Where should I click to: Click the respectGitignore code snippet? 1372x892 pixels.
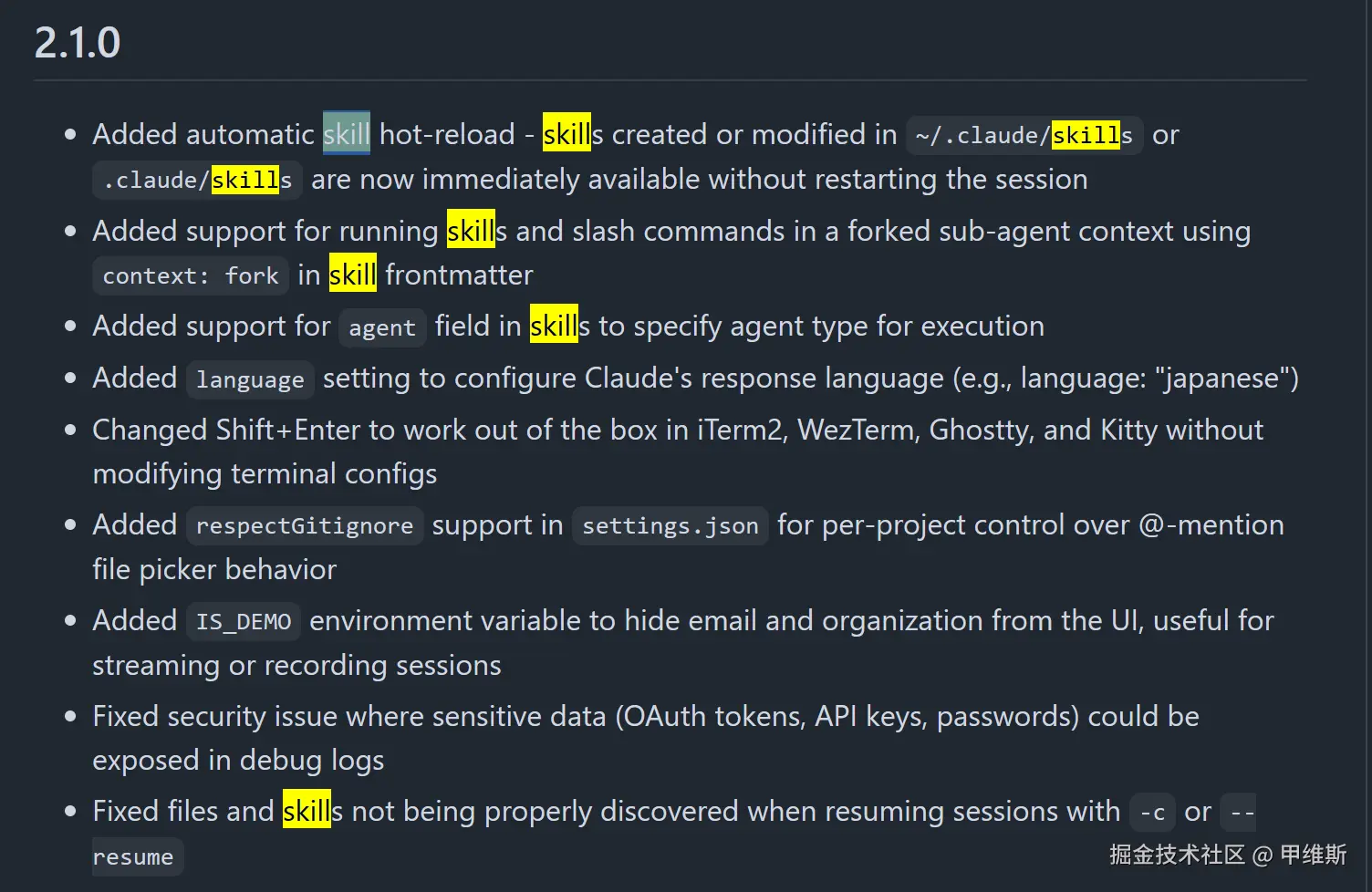tap(305, 526)
